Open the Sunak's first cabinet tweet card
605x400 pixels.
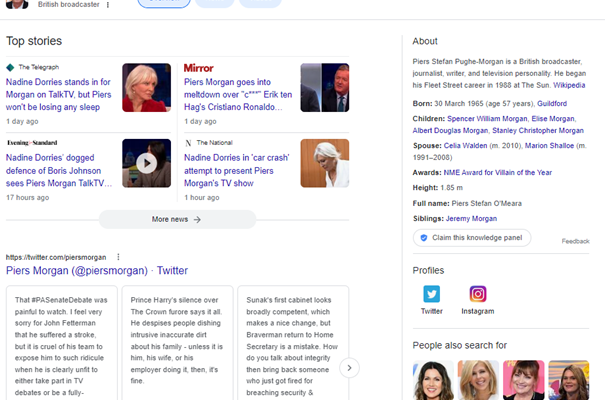(x=293, y=343)
